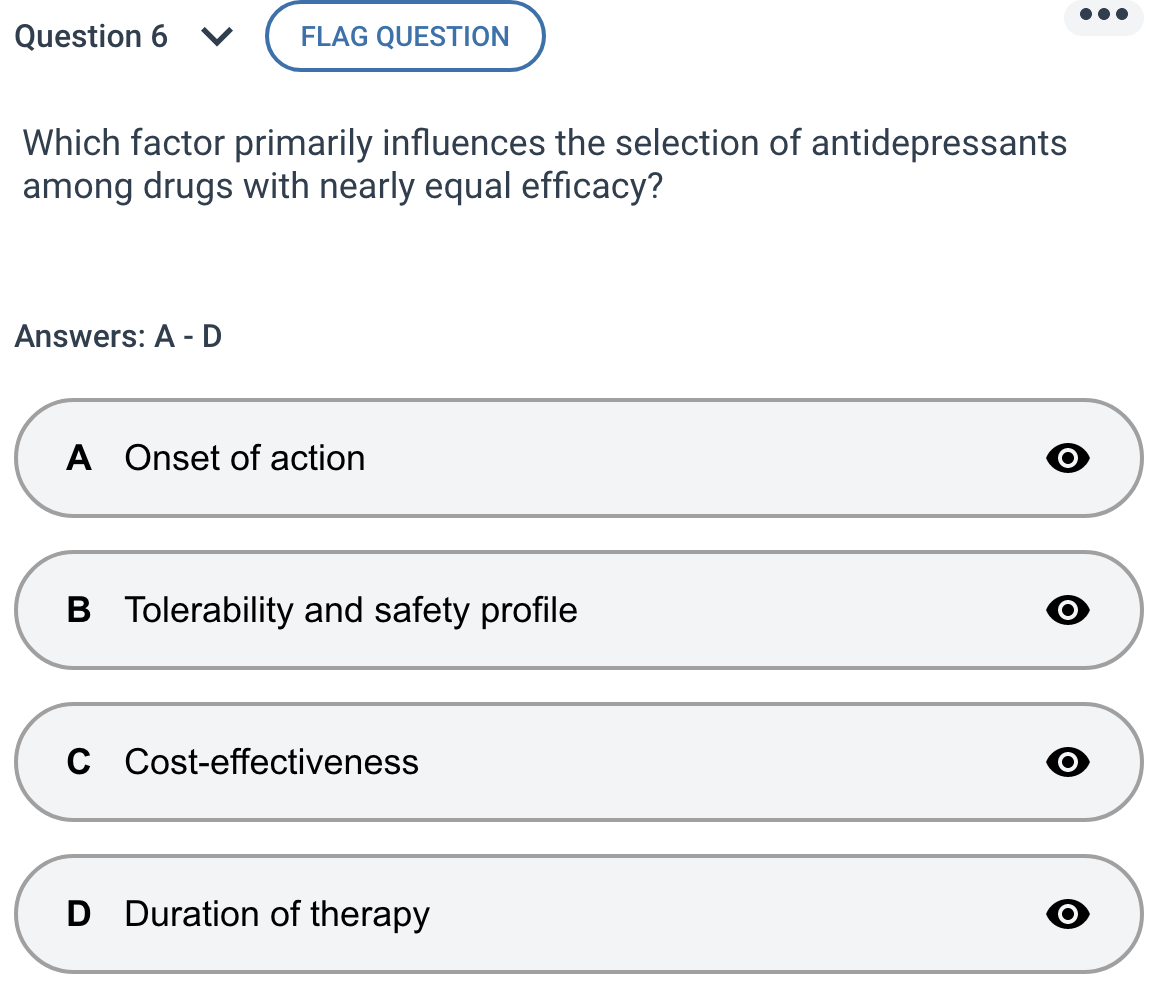Open the three-dot more options menu
The width and height of the screenshot is (1154, 1000).
pos(1103,15)
